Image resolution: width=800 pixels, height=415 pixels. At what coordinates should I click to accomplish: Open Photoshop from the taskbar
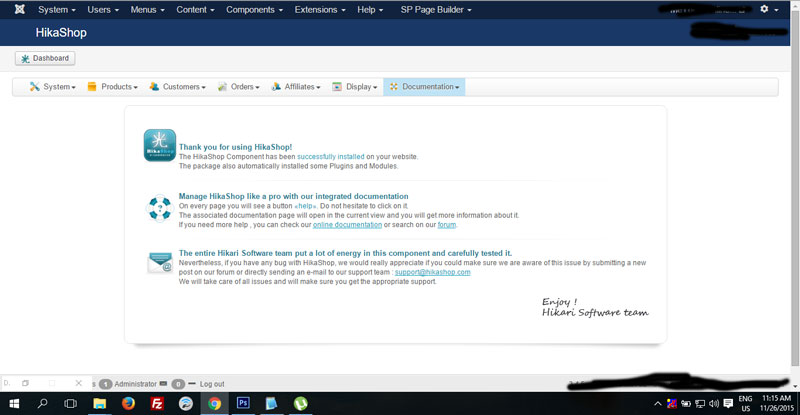[x=243, y=403]
